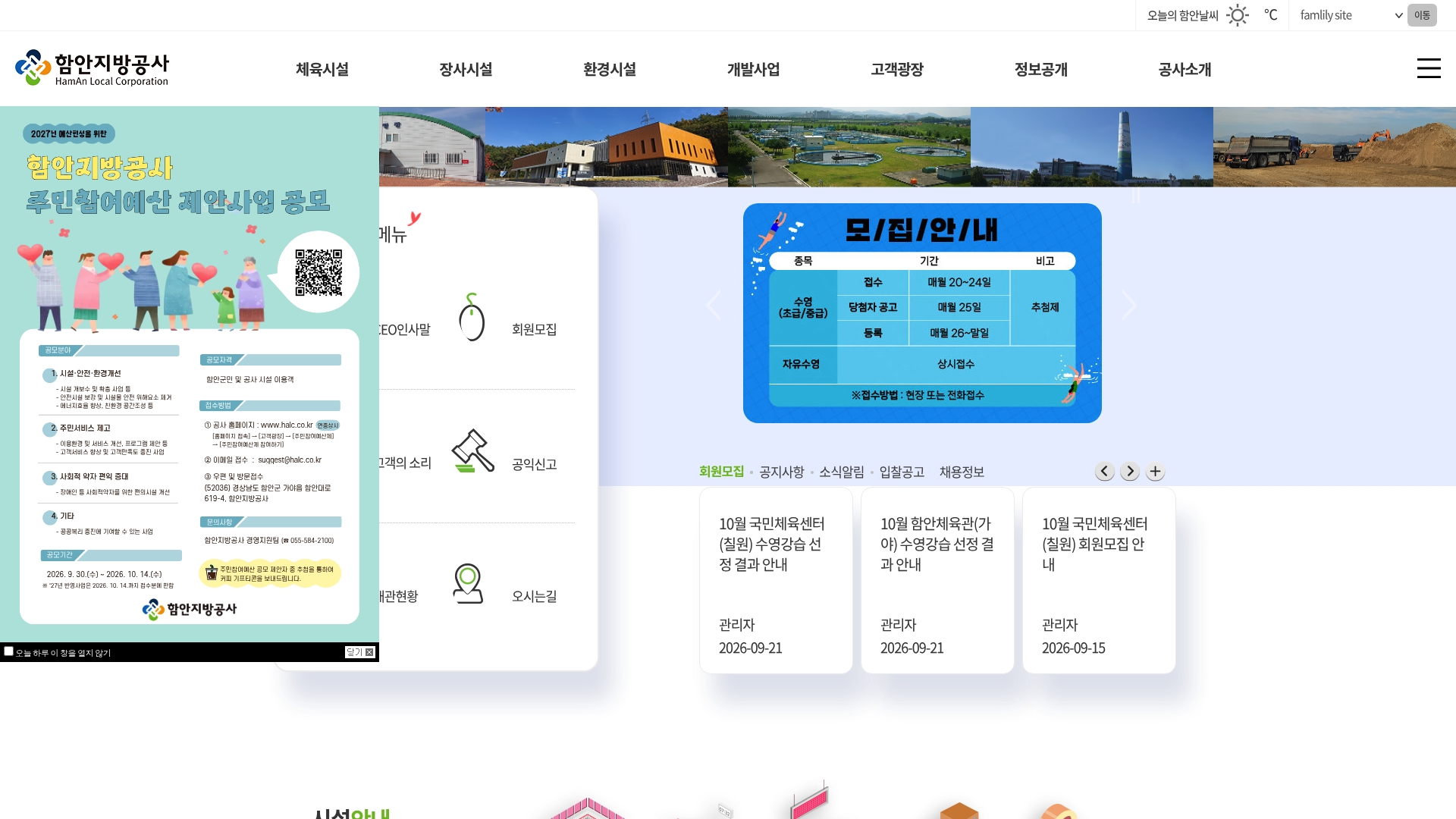Open 환경시설 menu
Image resolution: width=1456 pixels, height=819 pixels.
pos(610,69)
